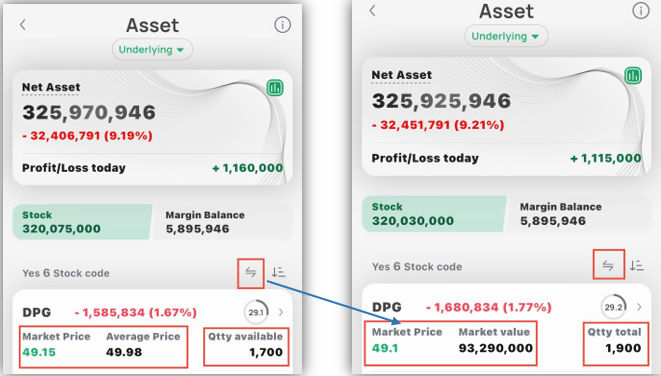Open Underlying dropdown on left screen
Image resolution: width=661 pixels, height=376 pixels.
pyautogui.click(x=152, y=50)
